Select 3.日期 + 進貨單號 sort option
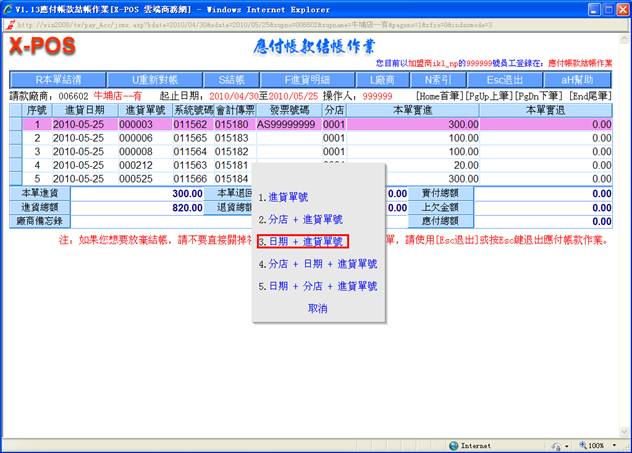This screenshot has height=453, width=632. [300, 241]
